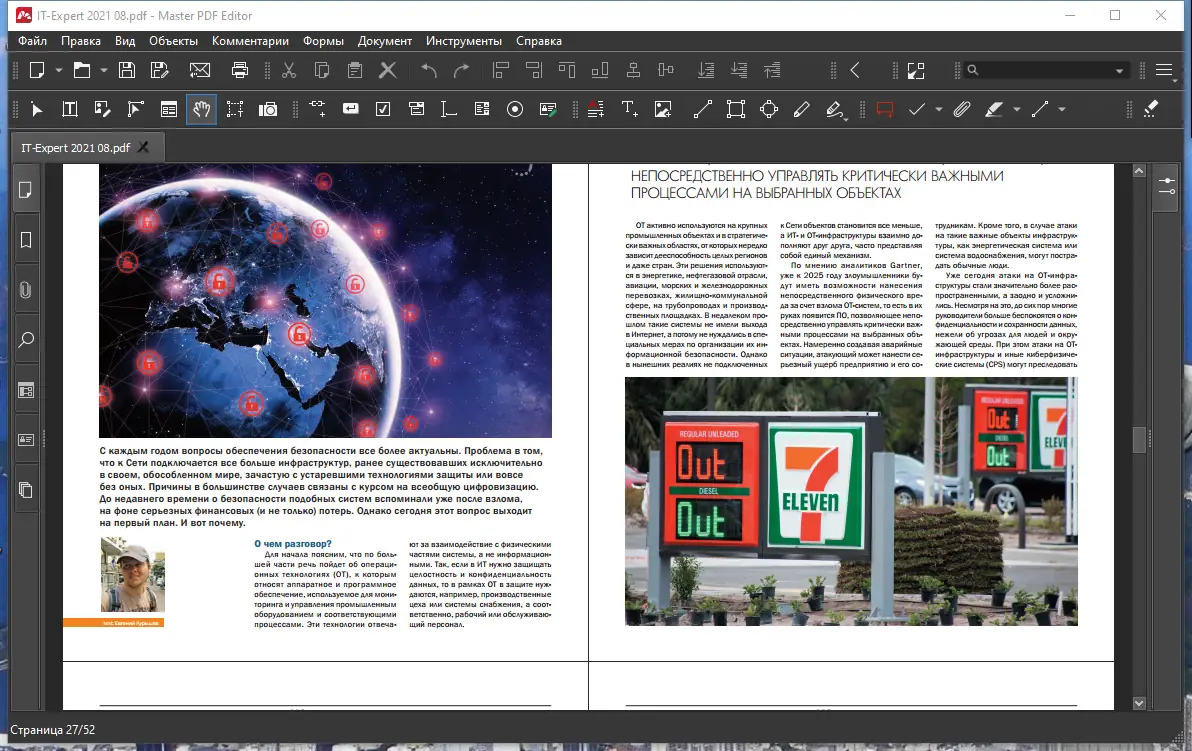Viewport: 1192px width, 751px height.
Task: Open the search field's dropdown arrow
Action: pos(1120,71)
